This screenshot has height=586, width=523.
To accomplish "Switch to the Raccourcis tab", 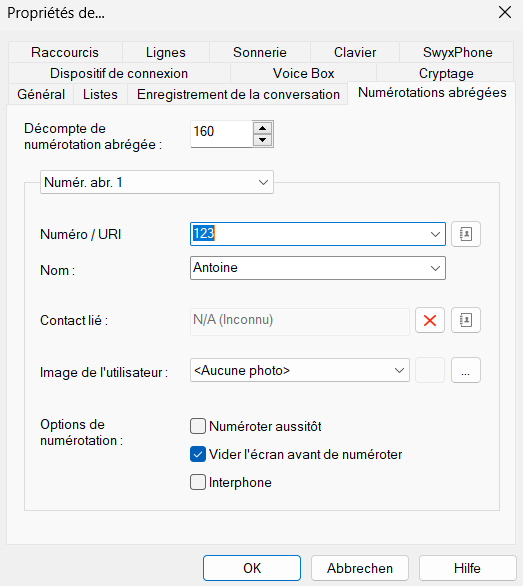I will pyautogui.click(x=65, y=52).
